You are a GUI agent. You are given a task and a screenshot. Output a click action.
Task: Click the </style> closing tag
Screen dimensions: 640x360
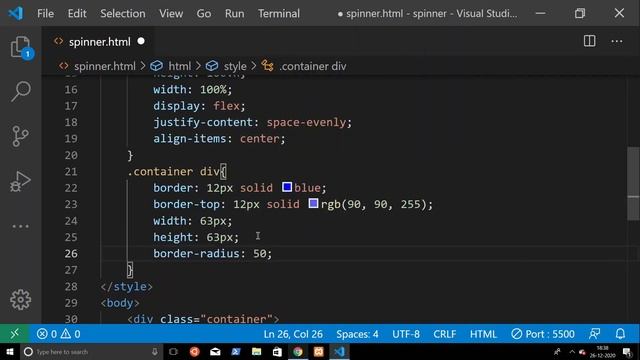click(x=127, y=287)
